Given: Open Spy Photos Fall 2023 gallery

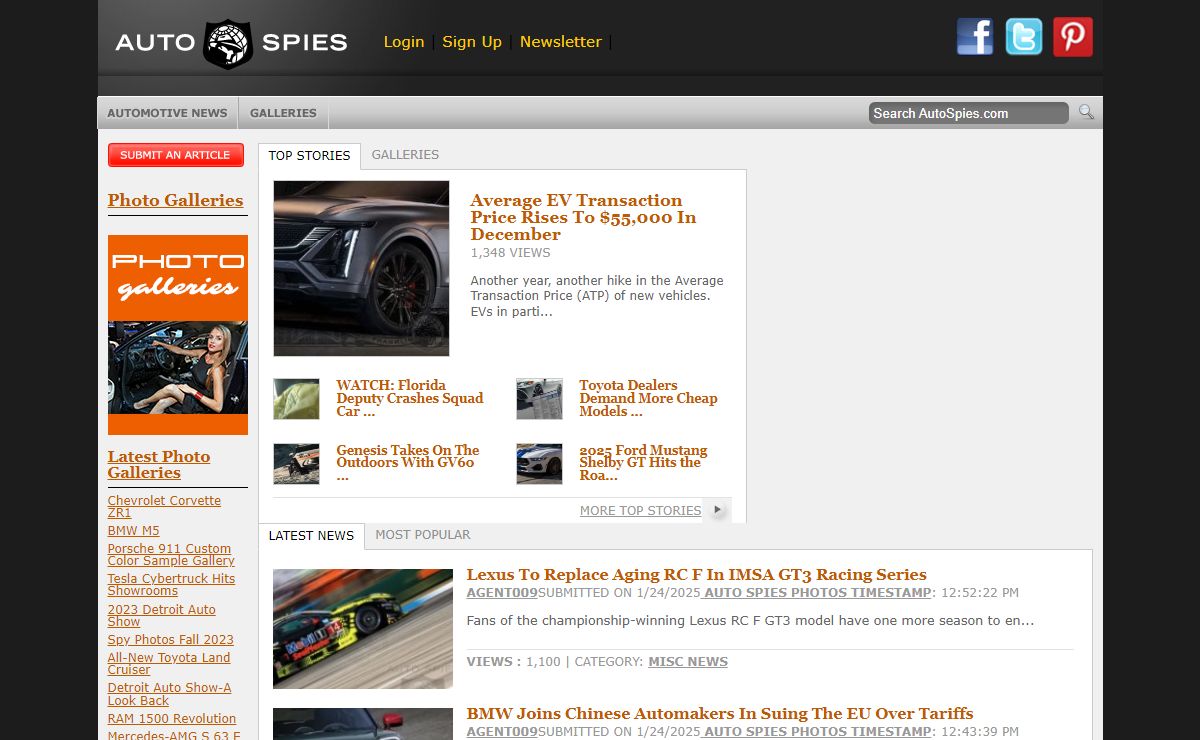Looking at the screenshot, I should [x=171, y=640].
